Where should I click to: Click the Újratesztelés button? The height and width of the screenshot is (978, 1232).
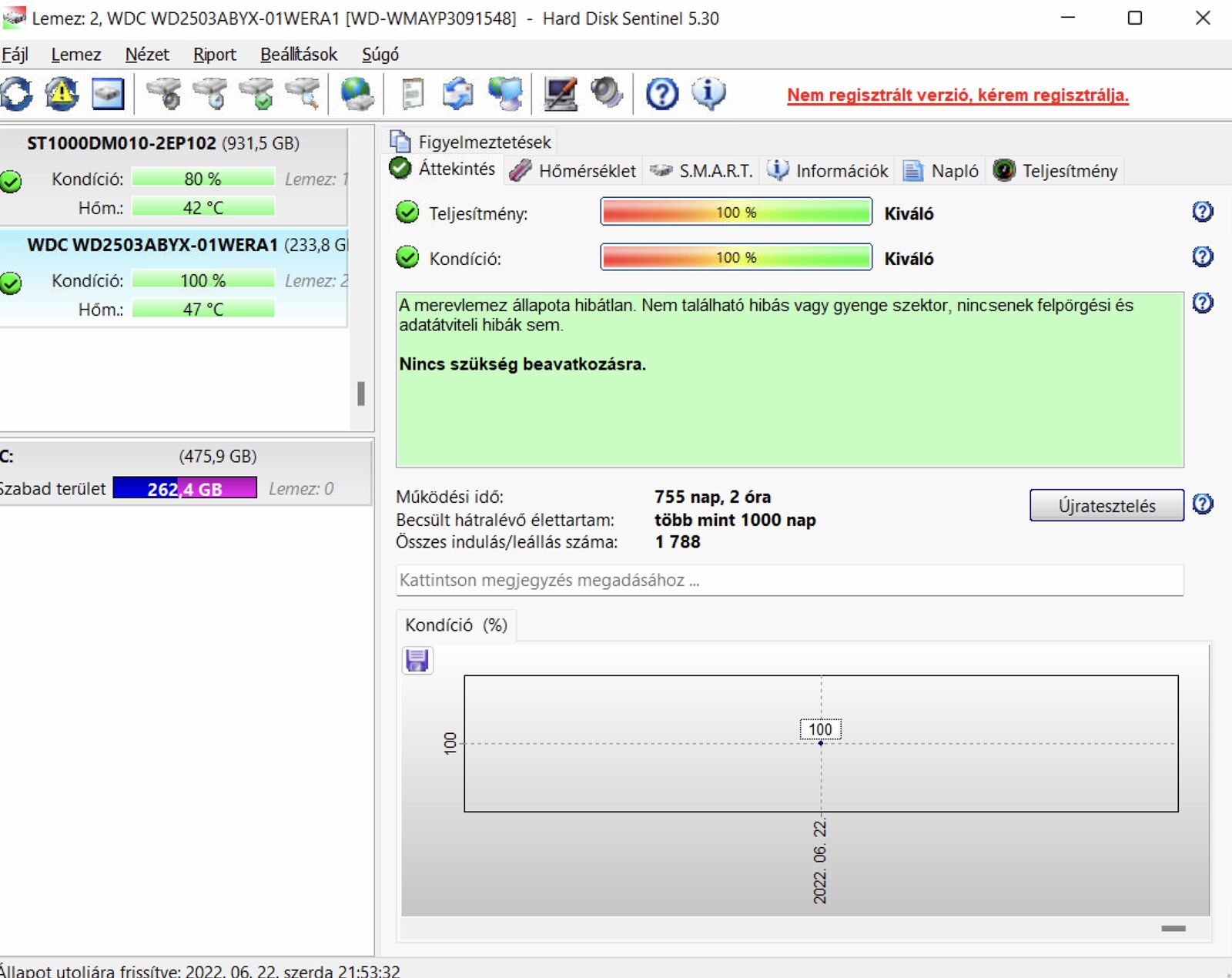click(1106, 505)
